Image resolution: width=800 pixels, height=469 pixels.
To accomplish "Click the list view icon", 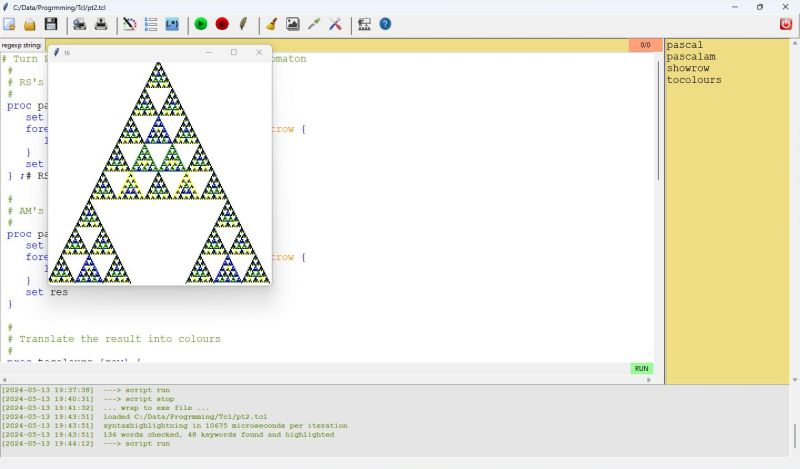I will pos(151,24).
